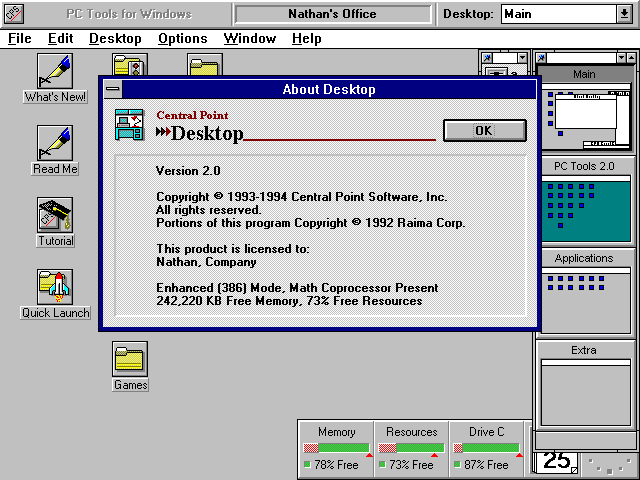Click the '242,220 KB Free Memory' line
This screenshot has width=640, height=480.
pos(289,301)
